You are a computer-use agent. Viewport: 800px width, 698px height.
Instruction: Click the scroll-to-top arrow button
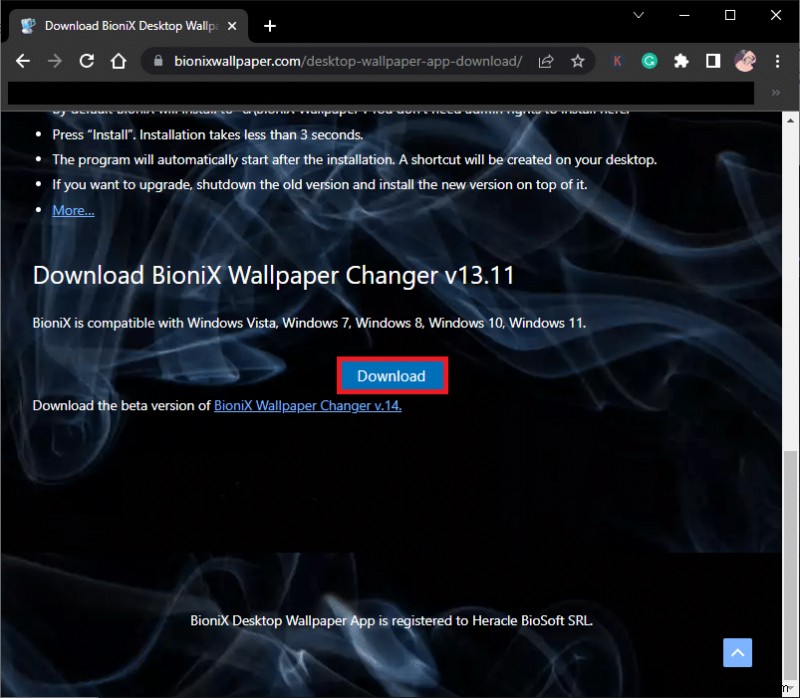[737, 652]
